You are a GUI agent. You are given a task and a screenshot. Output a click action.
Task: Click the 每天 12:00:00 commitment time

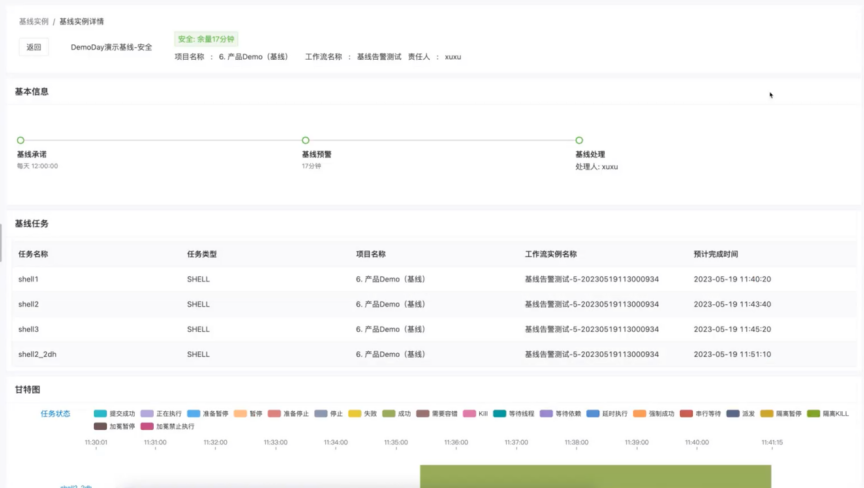click(x=37, y=166)
